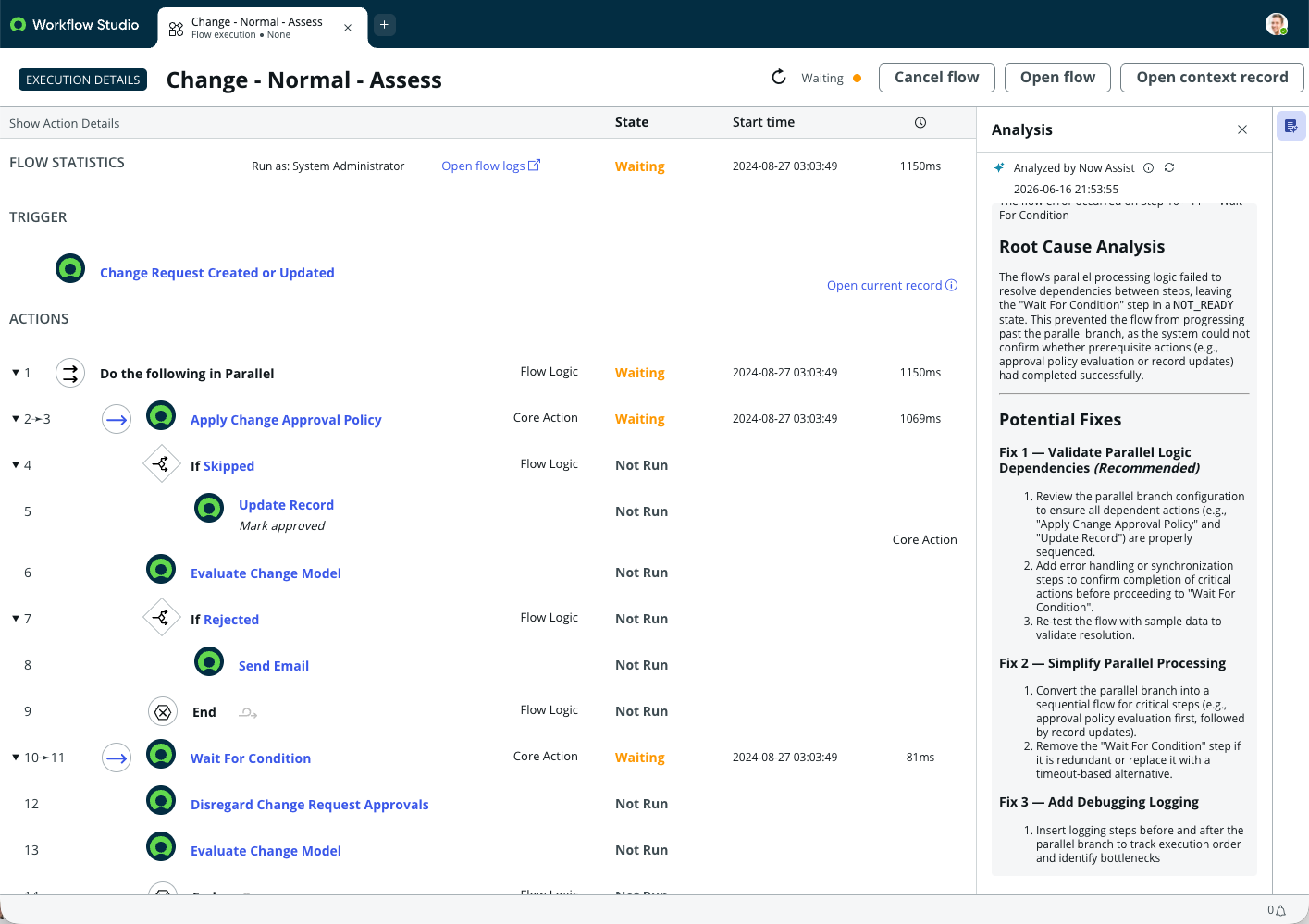Open the Send Email action
The width and height of the screenshot is (1309, 924).
coord(274,666)
